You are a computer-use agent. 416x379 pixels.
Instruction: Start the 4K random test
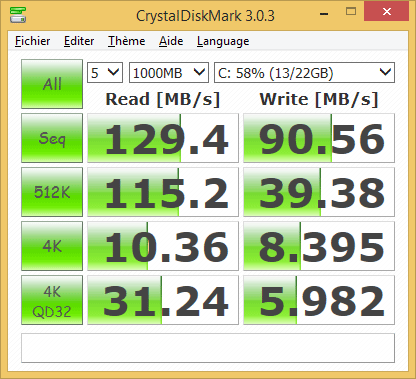pyautogui.click(x=52, y=246)
